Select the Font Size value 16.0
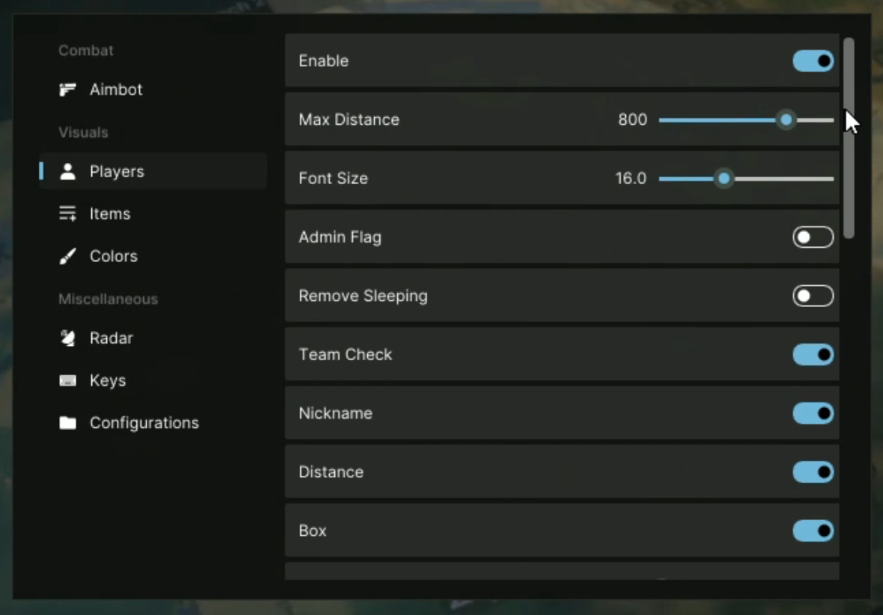The width and height of the screenshot is (883, 615). 631,179
